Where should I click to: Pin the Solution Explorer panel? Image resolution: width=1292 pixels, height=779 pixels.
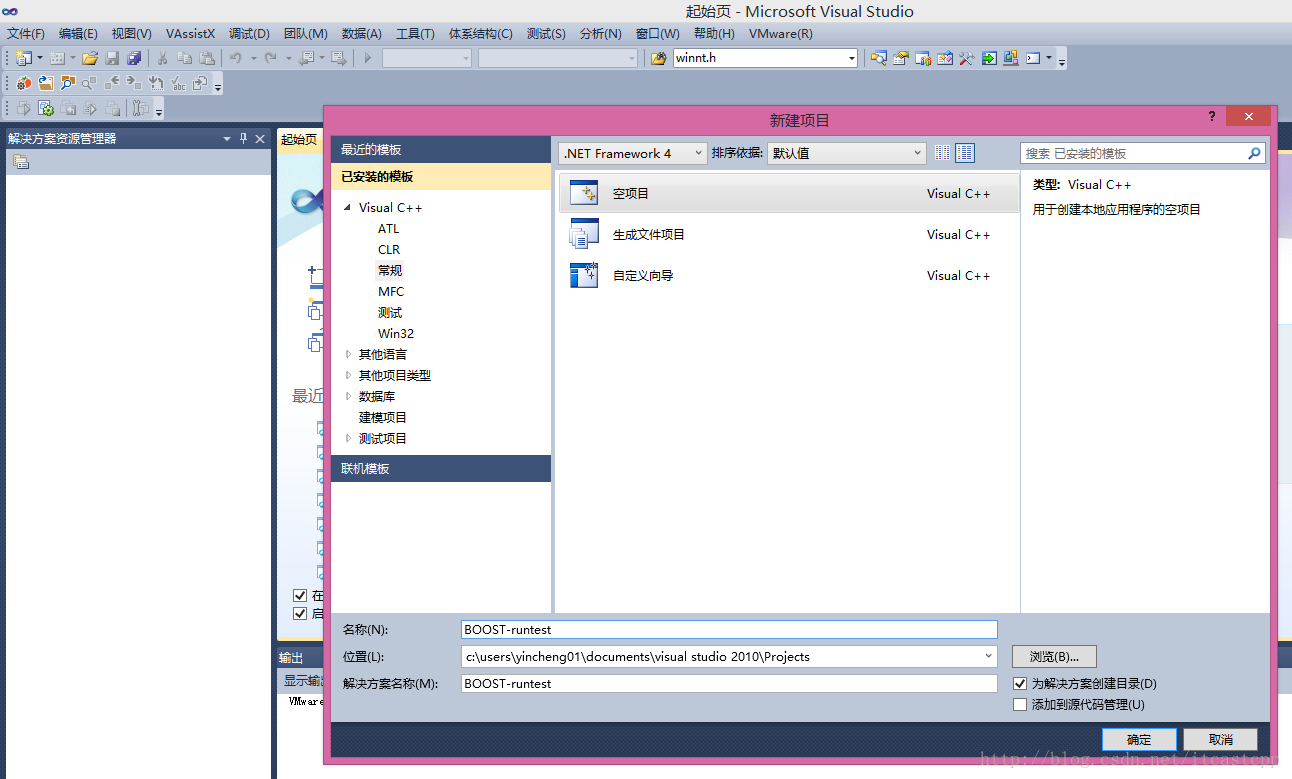tap(243, 139)
